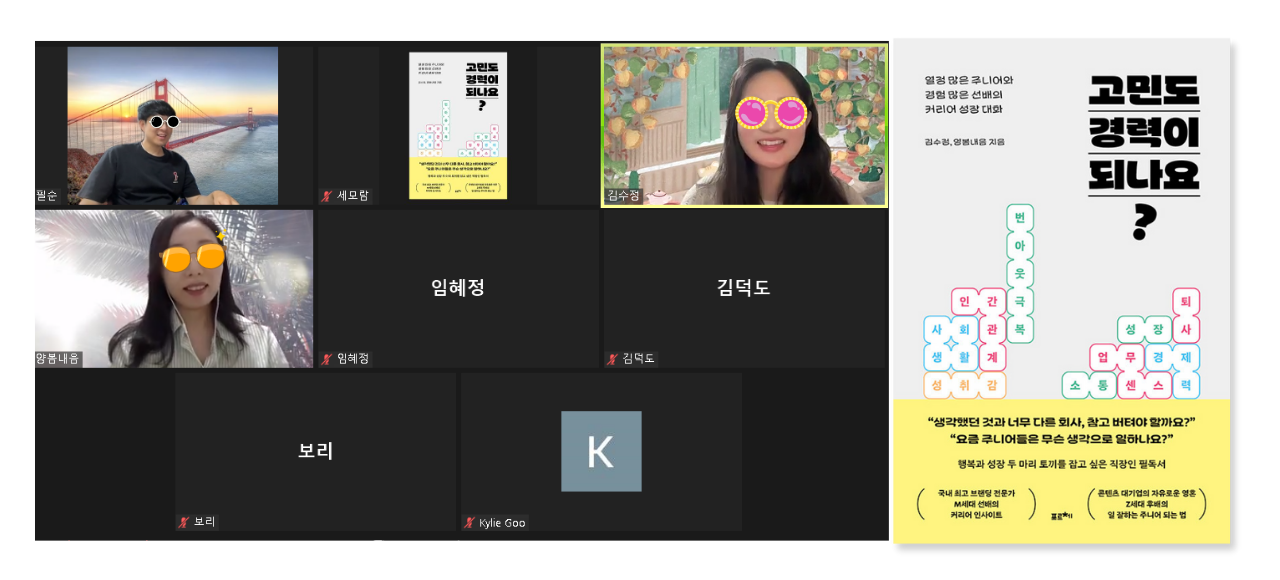1280x580 pixels.
Task: Click the muted mic icon on 보리's tile
Action: (x=182, y=522)
